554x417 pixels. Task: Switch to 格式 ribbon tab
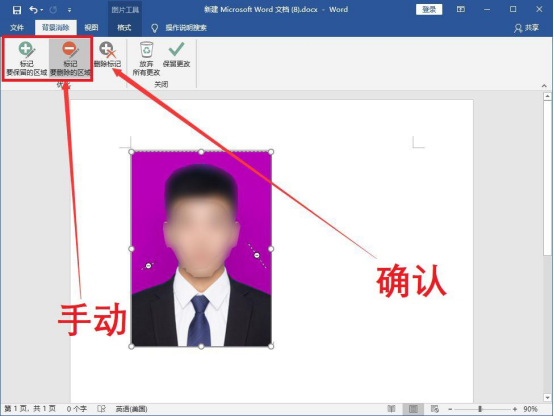click(x=124, y=28)
